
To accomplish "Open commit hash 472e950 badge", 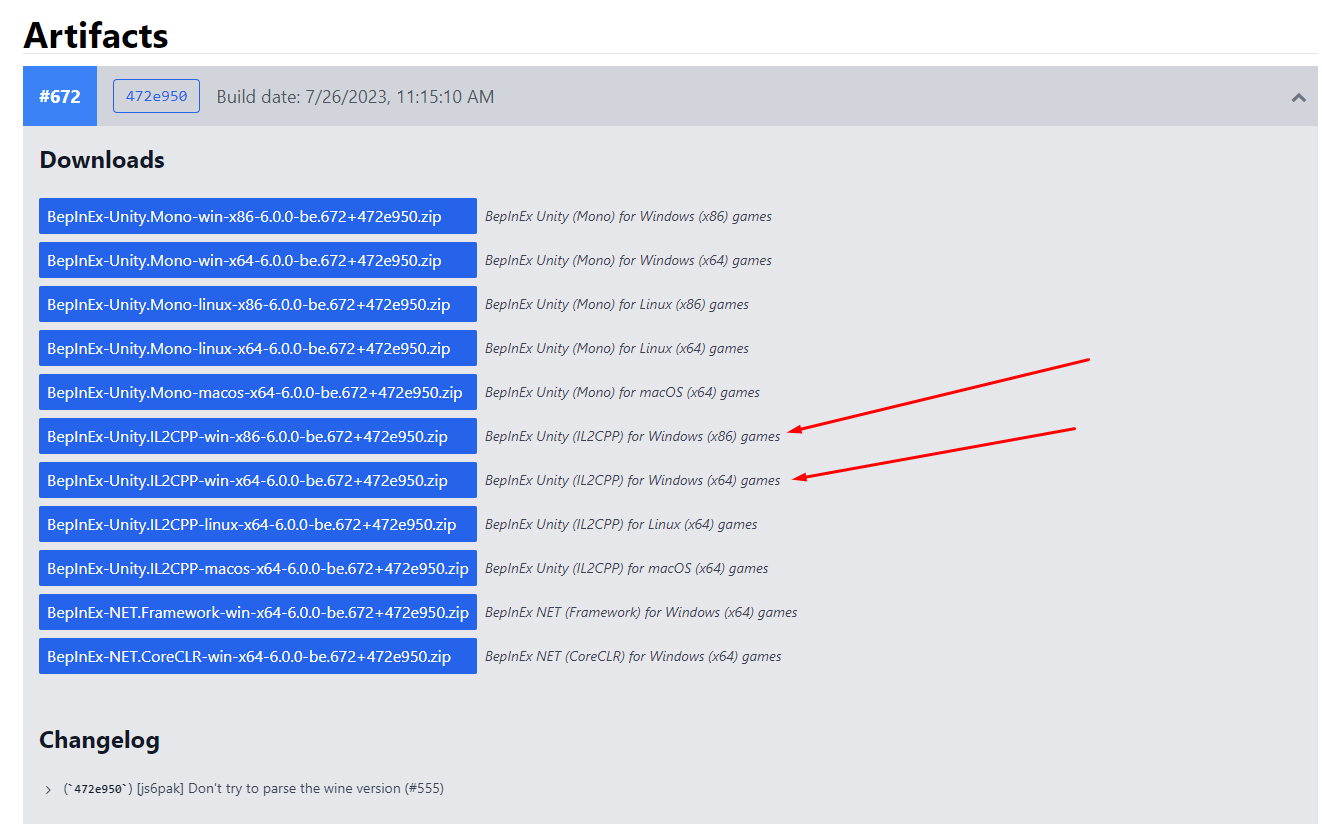I will (156, 96).
